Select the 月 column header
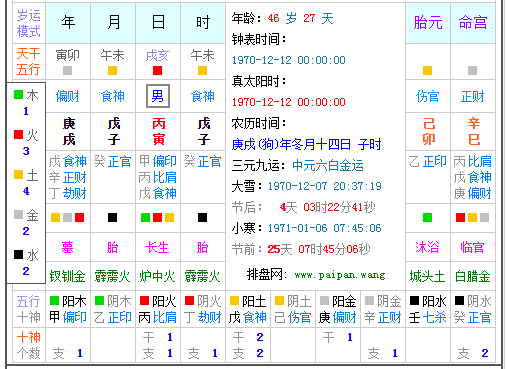Screen dimensions: 507x369 [x=113, y=23]
